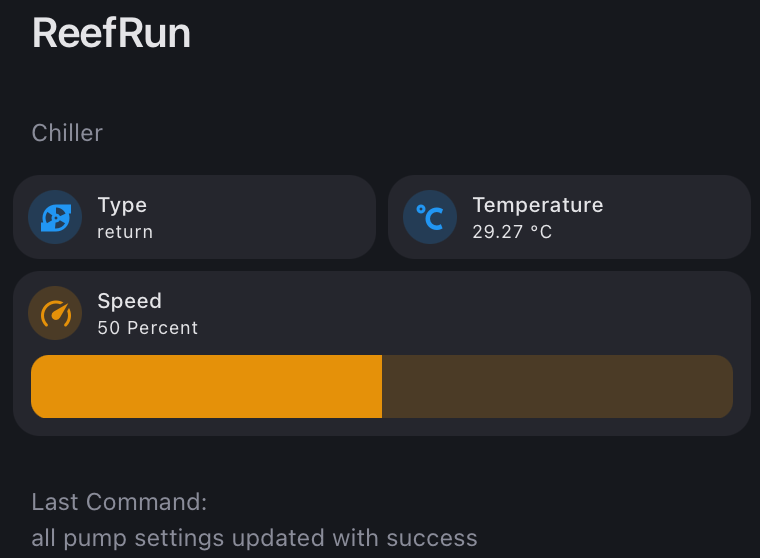The width and height of the screenshot is (760, 558).
Task: Click the "50 Percent" speed value
Action: [x=147, y=328]
